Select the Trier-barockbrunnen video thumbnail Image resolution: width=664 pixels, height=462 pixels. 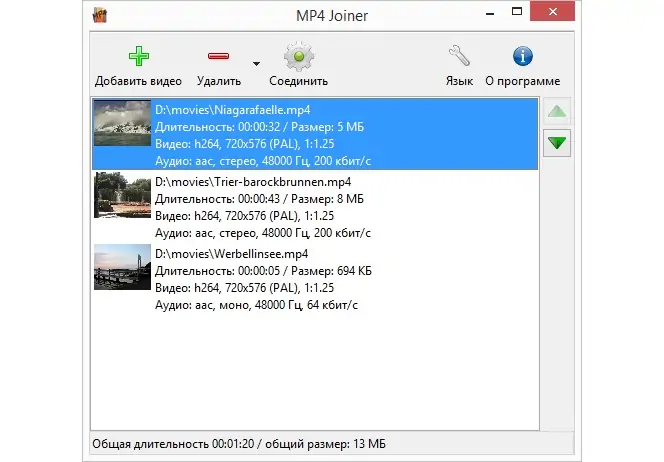[122, 195]
